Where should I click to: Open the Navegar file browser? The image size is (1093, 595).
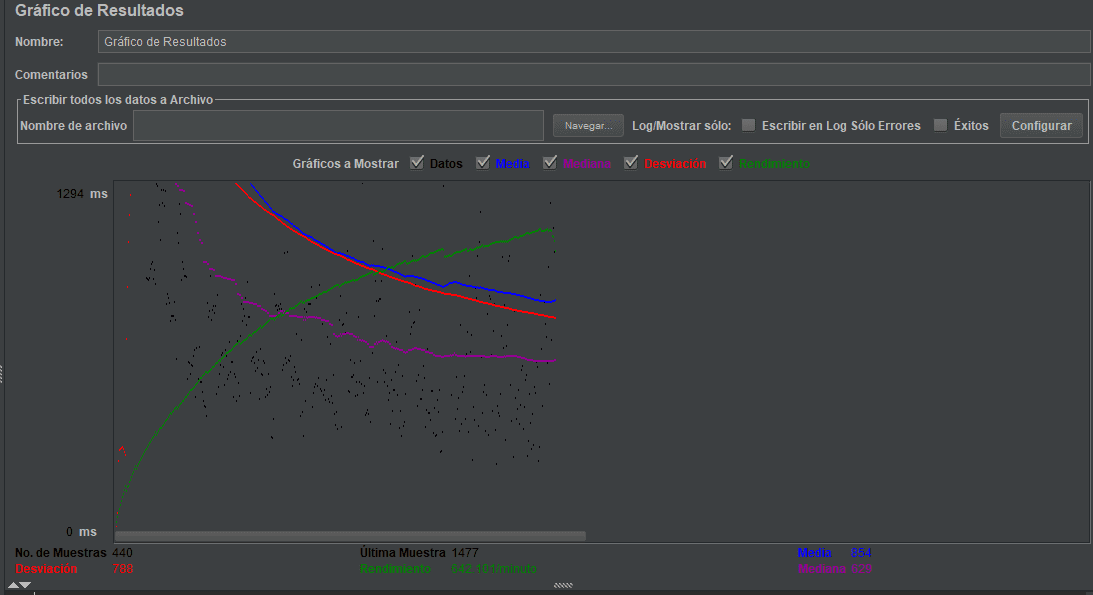587,125
